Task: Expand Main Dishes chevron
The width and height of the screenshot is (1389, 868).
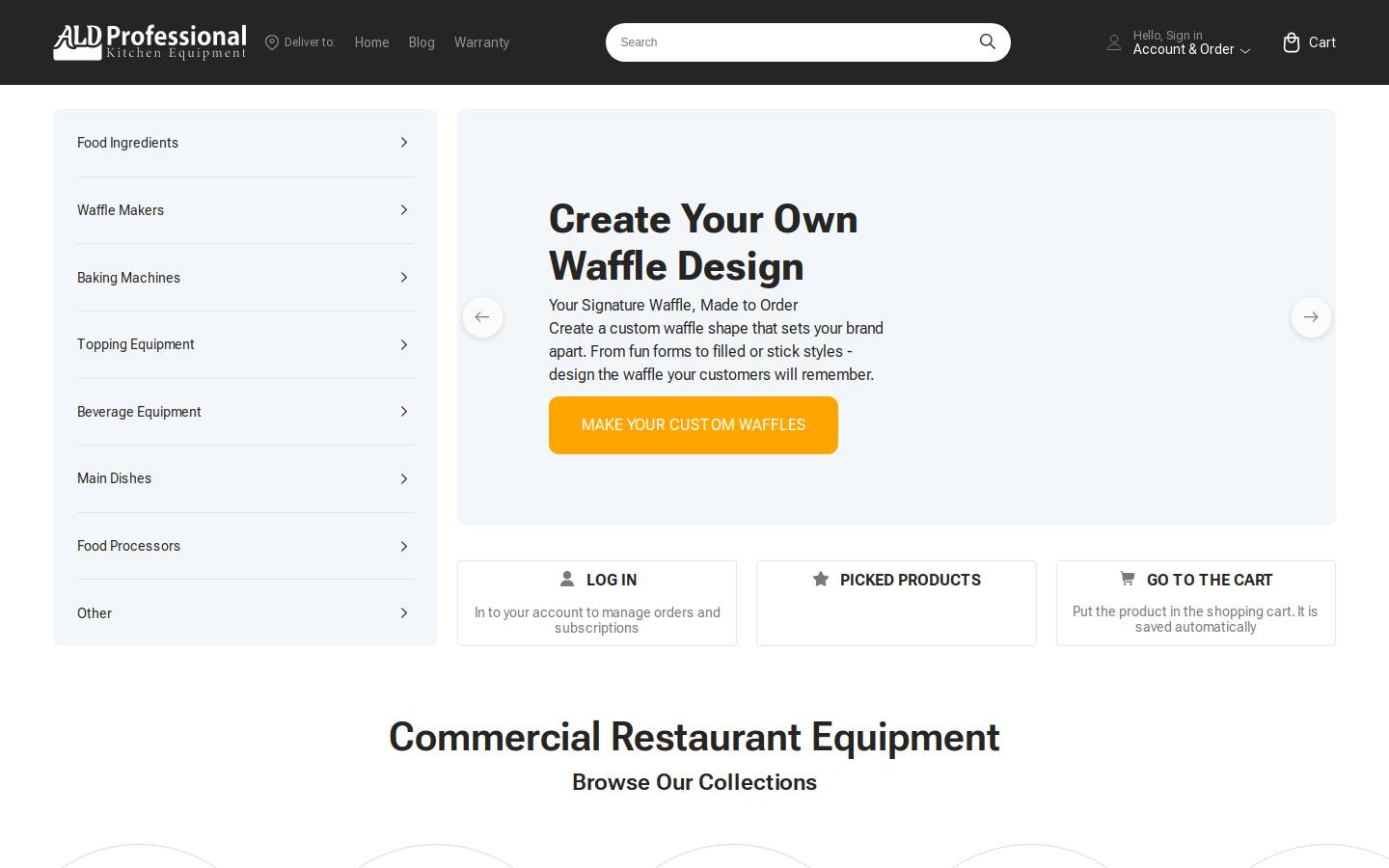Action: (x=404, y=478)
